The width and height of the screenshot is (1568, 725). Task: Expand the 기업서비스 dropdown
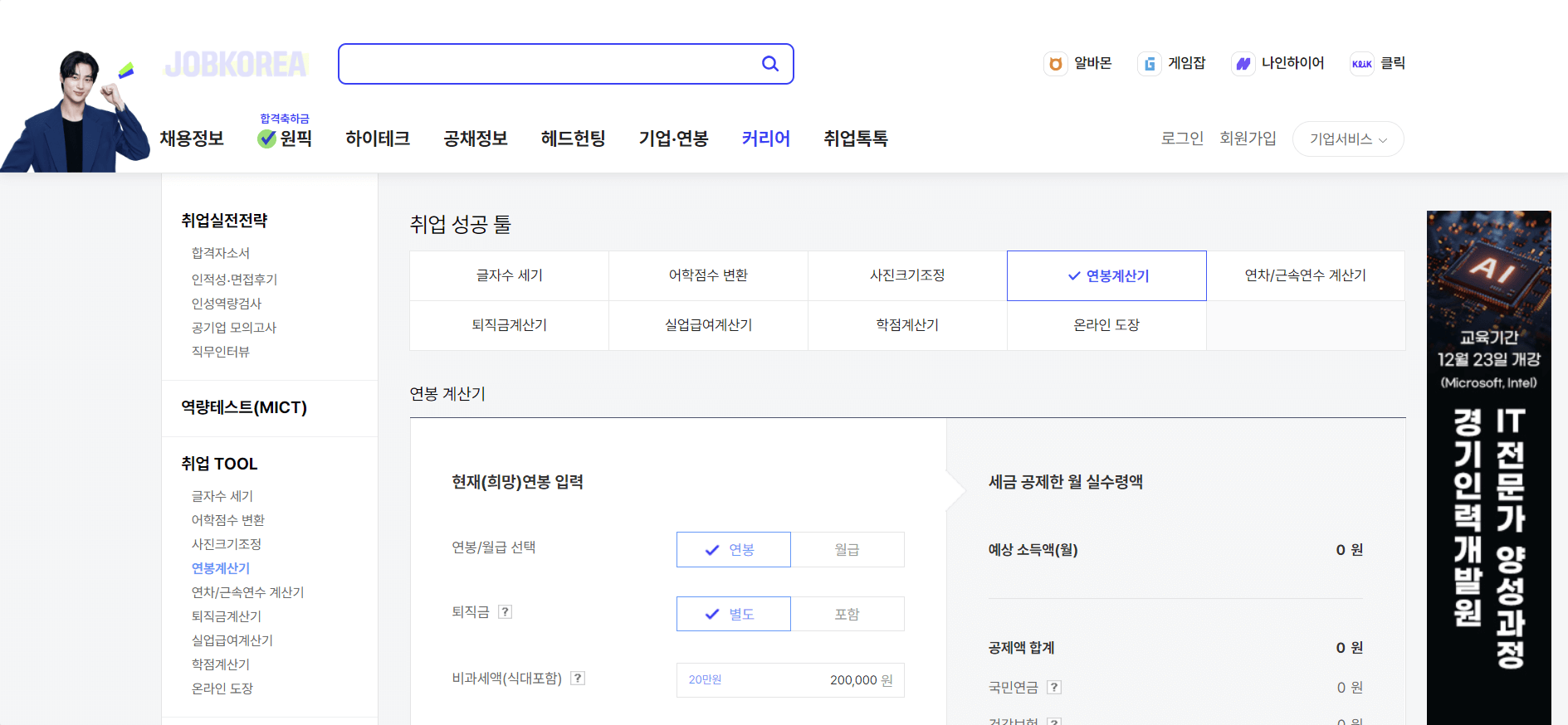click(x=1348, y=139)
